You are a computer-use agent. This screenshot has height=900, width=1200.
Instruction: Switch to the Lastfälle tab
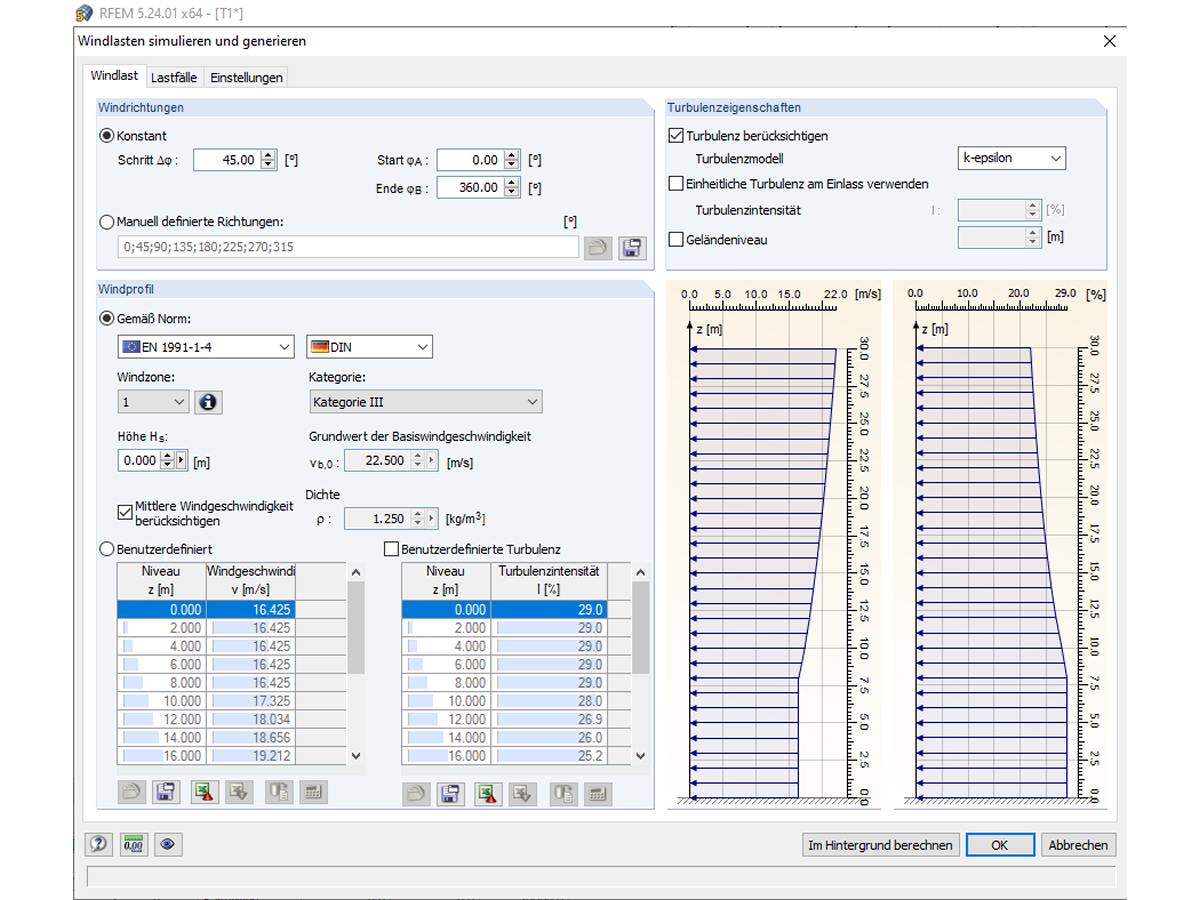174,76
